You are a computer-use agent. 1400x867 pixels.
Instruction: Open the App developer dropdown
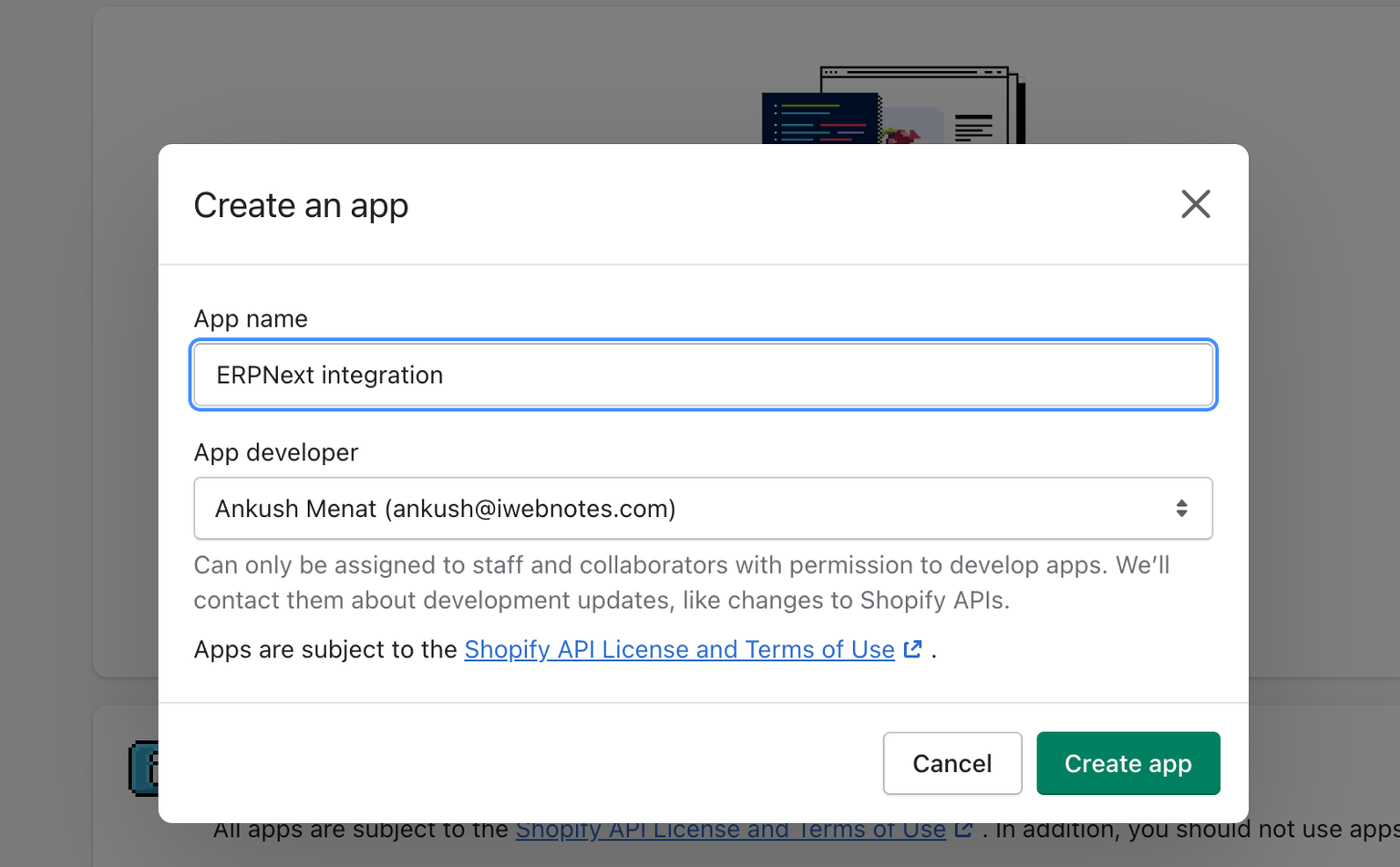[702, 509]
